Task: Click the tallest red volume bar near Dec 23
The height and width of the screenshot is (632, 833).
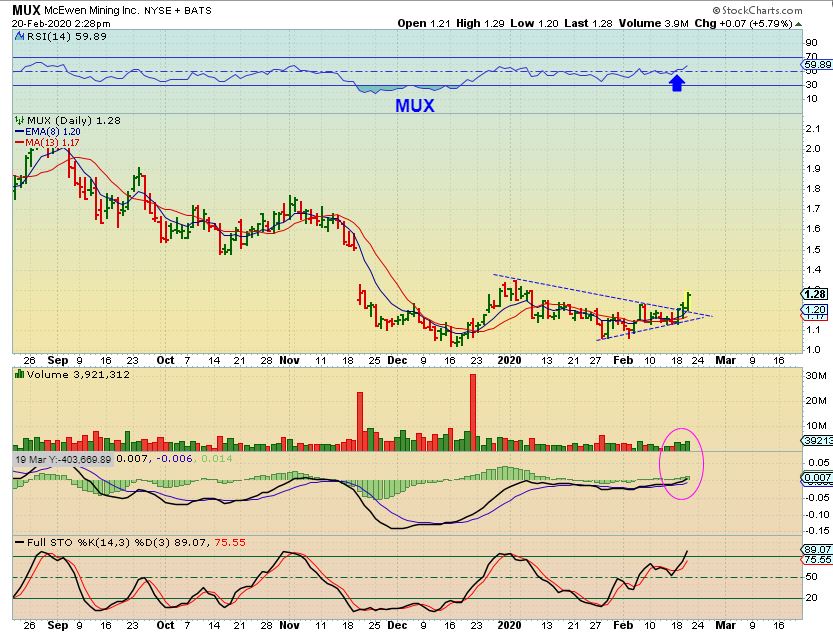Action: (x=473, y=412)
